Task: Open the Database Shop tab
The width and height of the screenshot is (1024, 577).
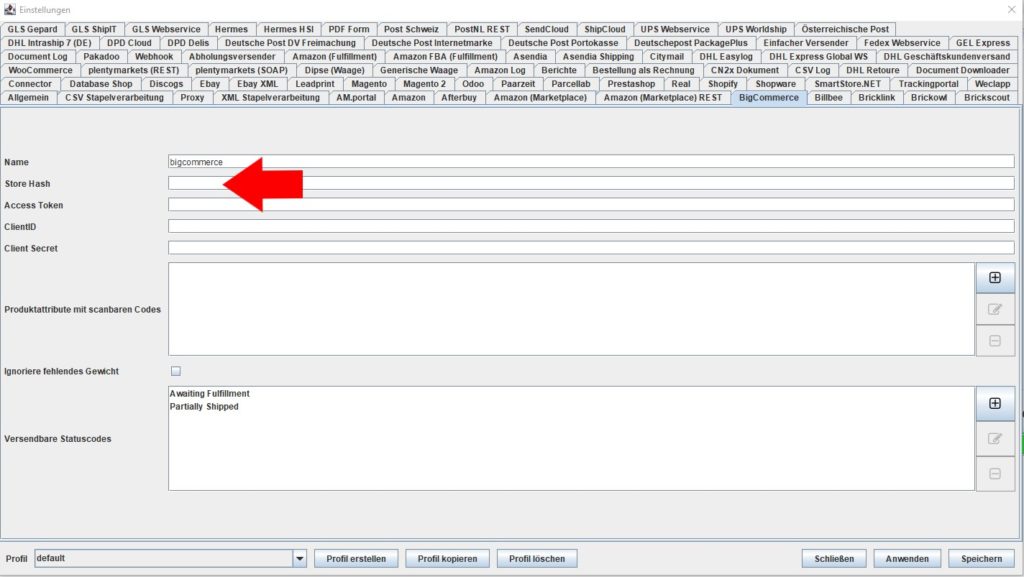Action: [x=101, y=84]
